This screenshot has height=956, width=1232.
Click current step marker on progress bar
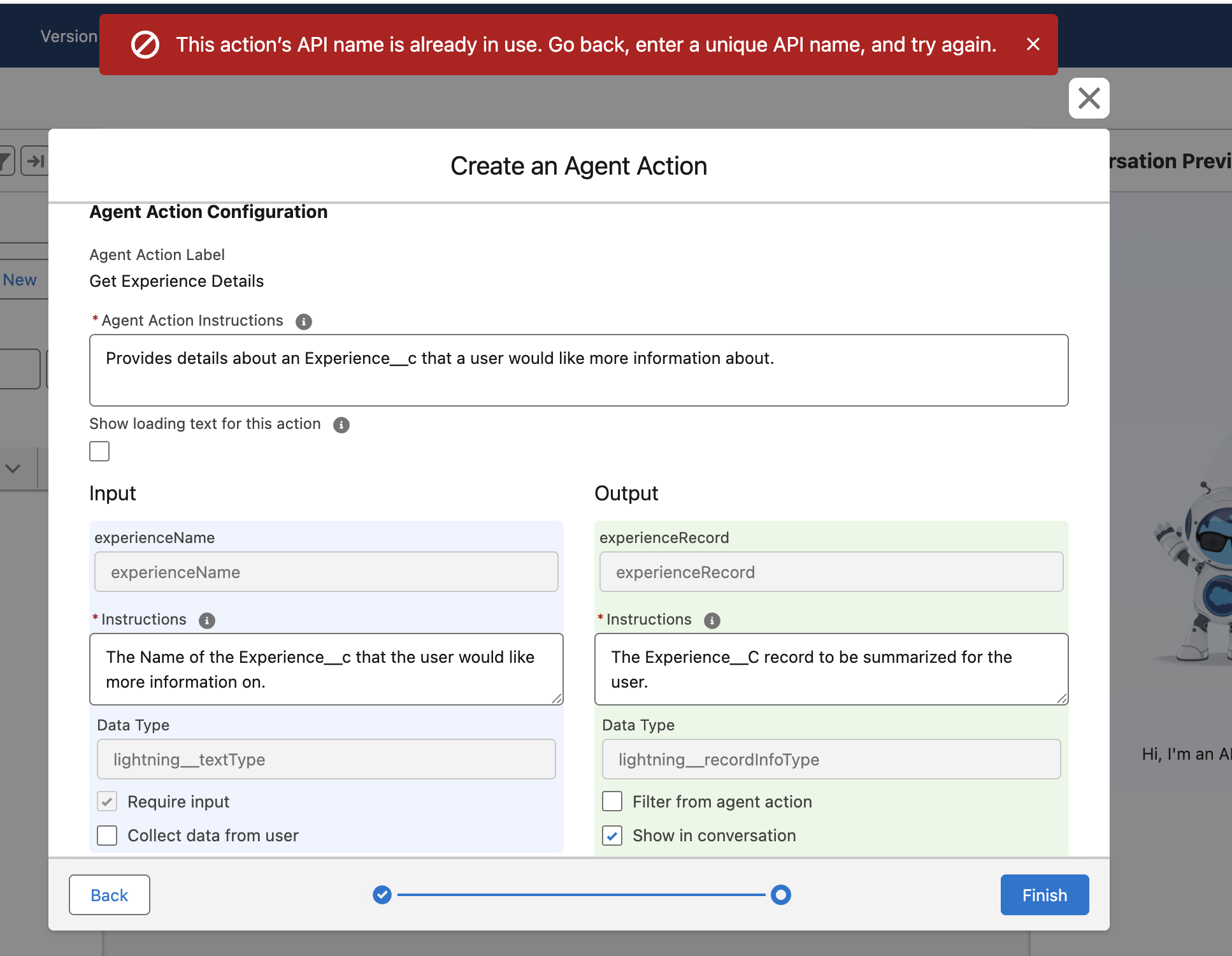point(780,895)
